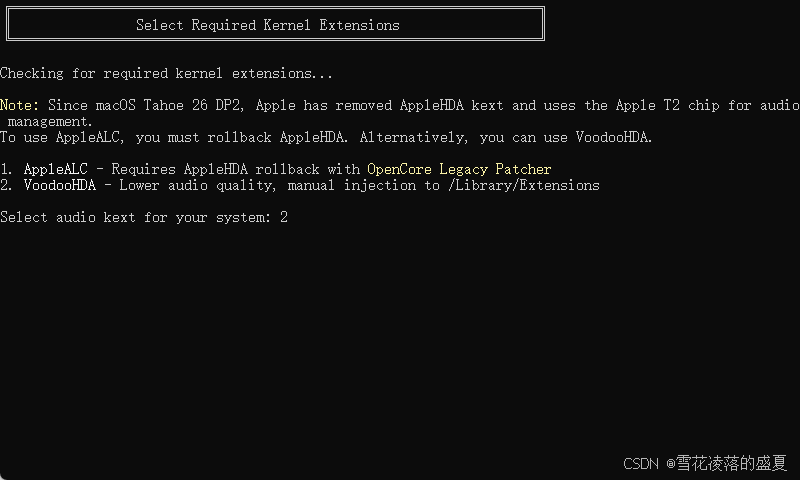800x480 pixels.
Task: Click the yellow 'Note:' label
Action: (19, 105)
